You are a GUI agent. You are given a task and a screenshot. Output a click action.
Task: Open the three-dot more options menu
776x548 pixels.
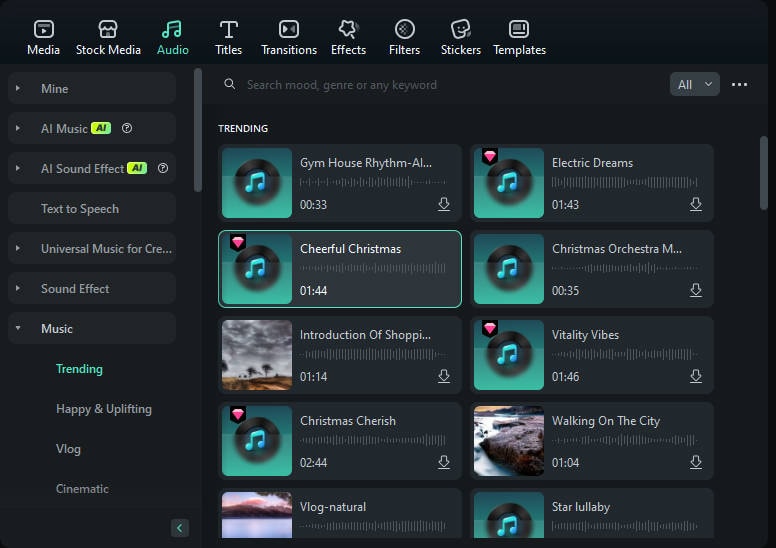point(739,85)
